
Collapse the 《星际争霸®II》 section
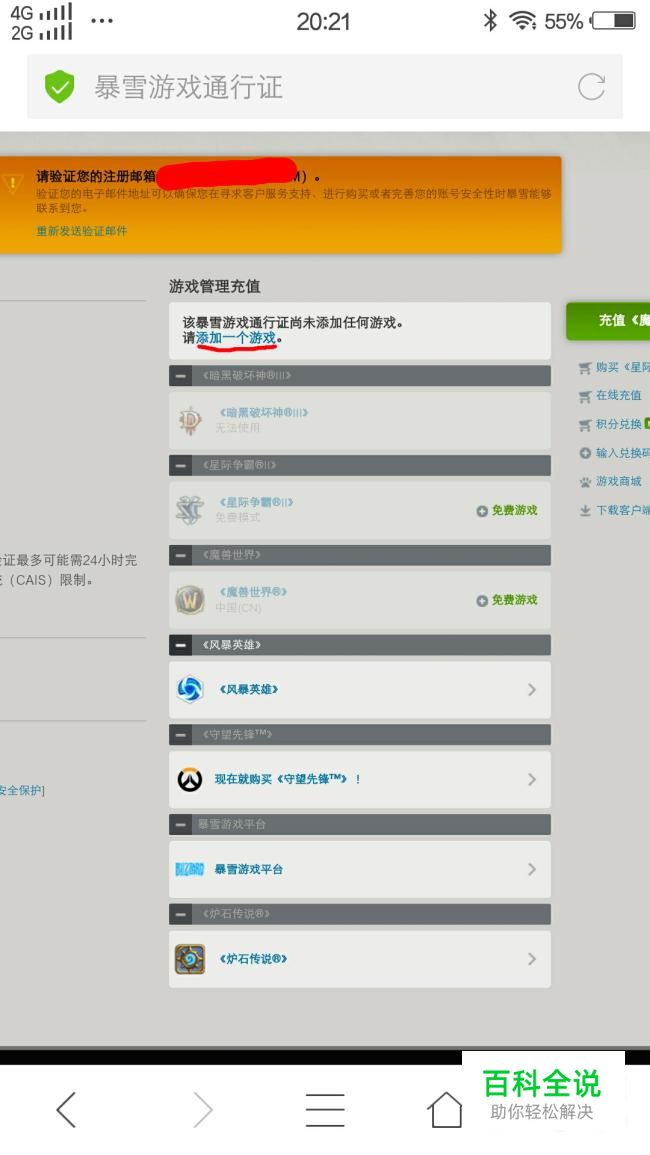pyautogui.click(x=181, y=466)
